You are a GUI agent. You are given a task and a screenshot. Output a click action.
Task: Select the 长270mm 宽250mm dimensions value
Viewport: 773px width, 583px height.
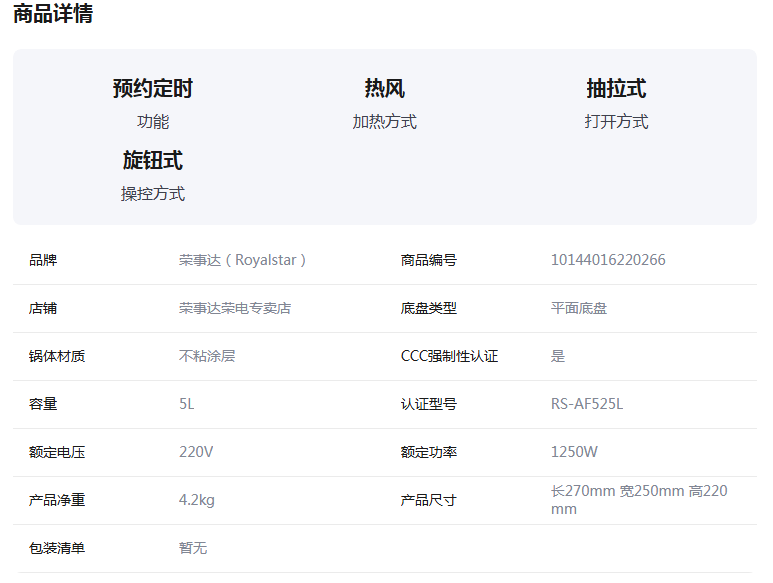[639, 500]
